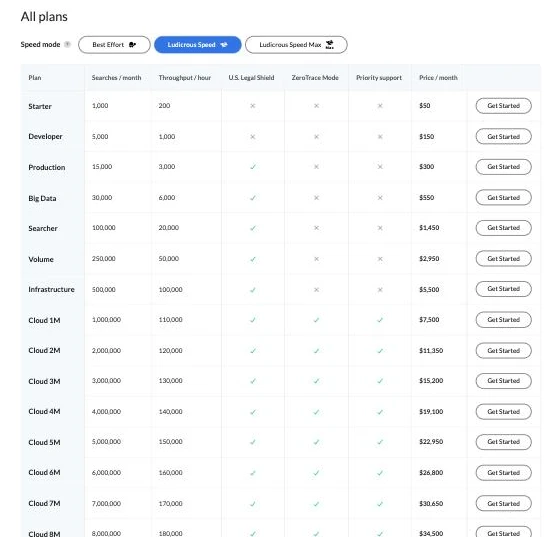The image size is (560, 537).
Task: Click Cloud 6M's U.S. Legal Shield check icon
Action: (253, 473)
